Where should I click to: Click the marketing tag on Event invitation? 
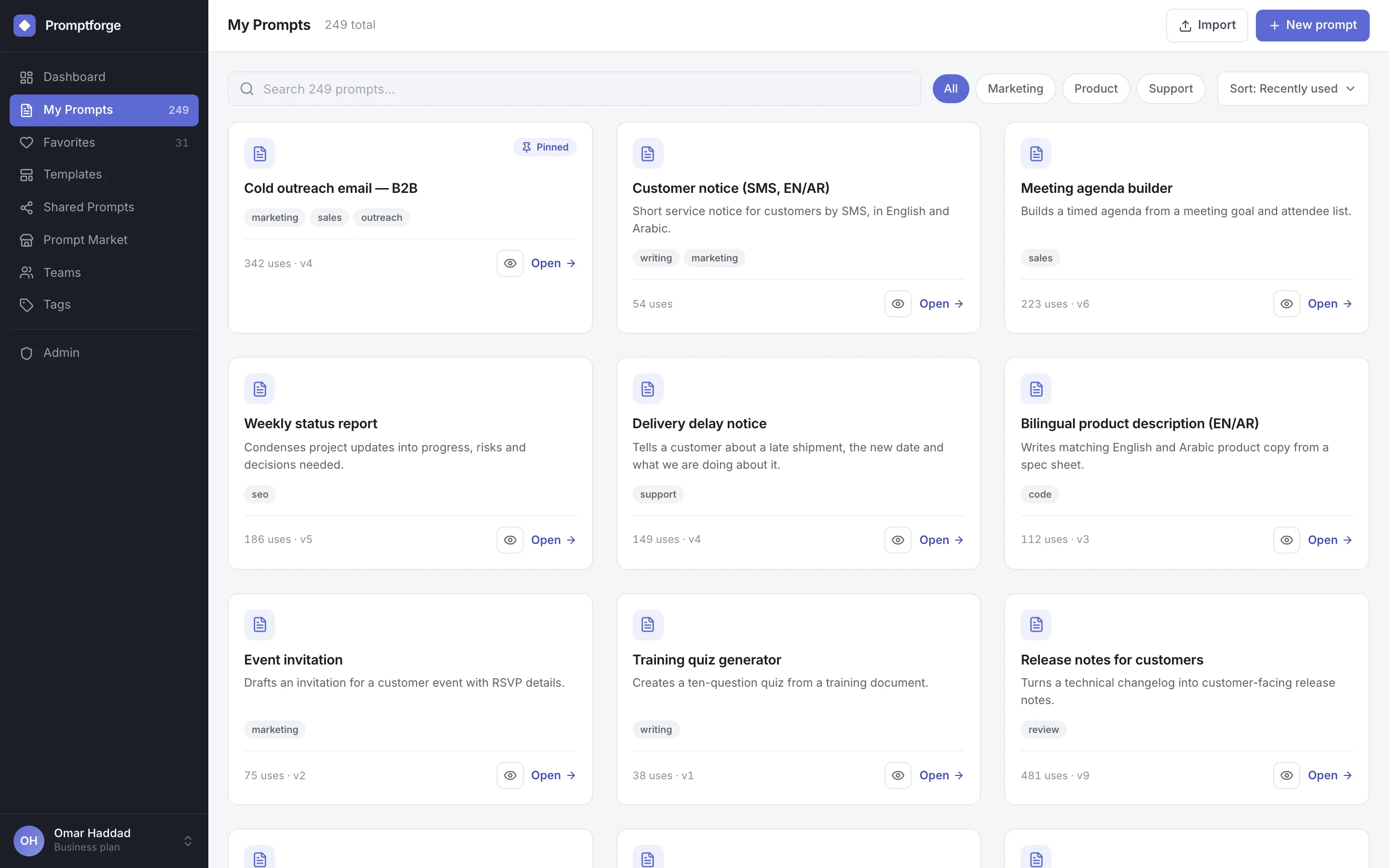click(x=275, y=730)
